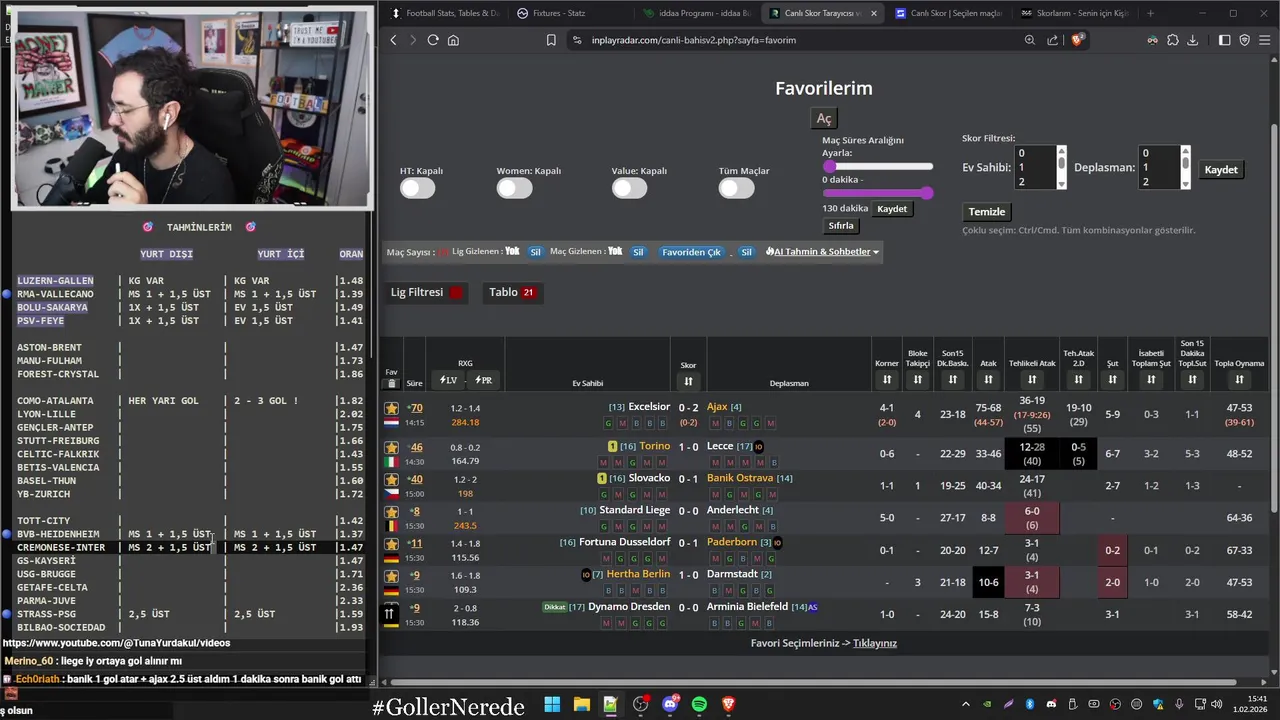Toggle the HT: Kapalı switch

(417, 188)
